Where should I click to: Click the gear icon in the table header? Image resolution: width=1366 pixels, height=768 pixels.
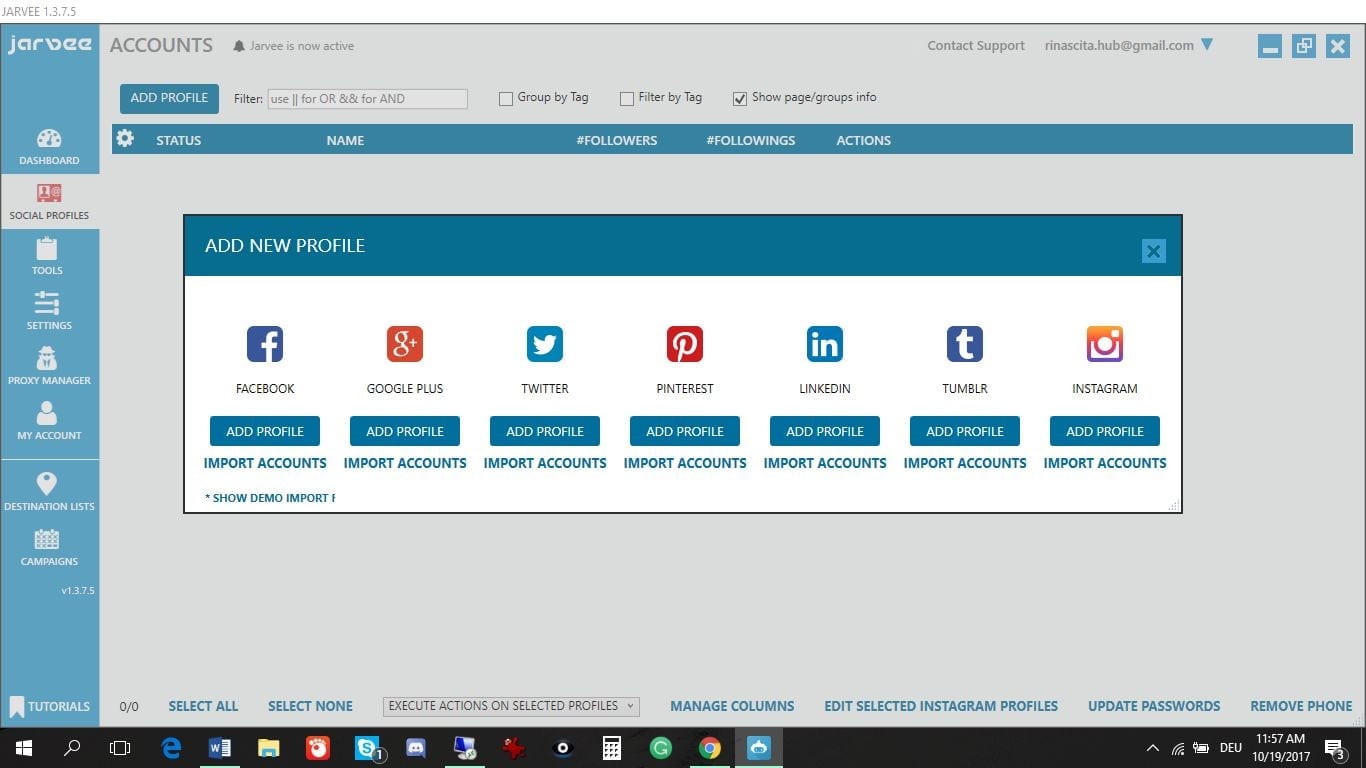[x=125, y=139]
